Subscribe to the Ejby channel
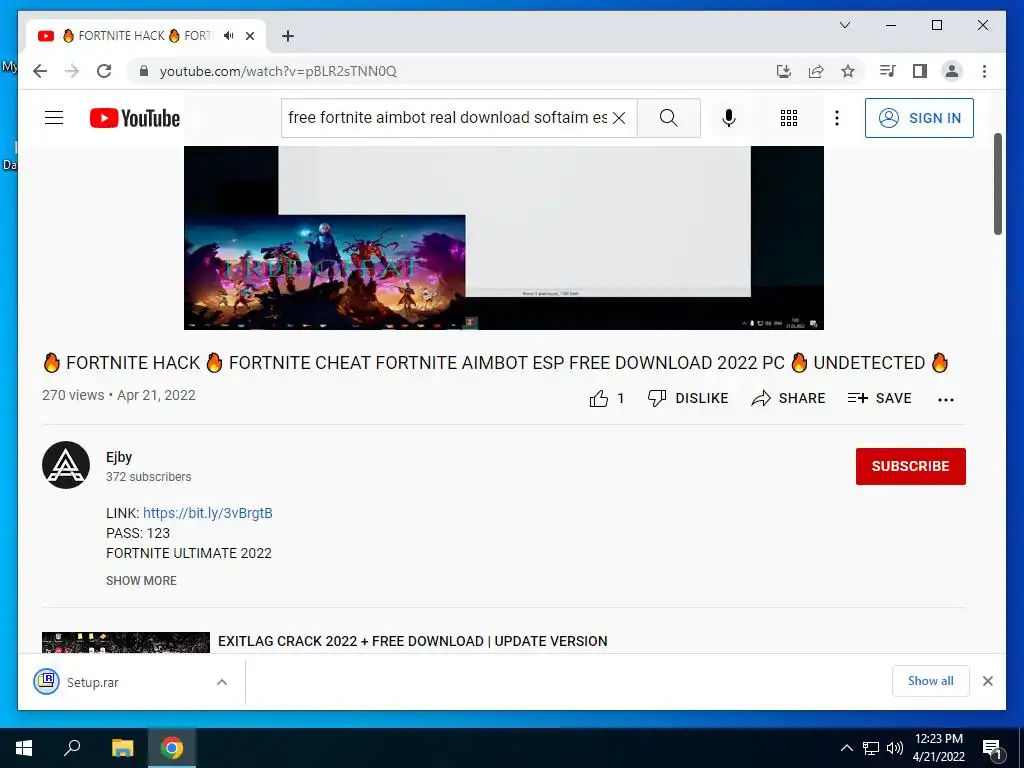 tap(910, 466)
